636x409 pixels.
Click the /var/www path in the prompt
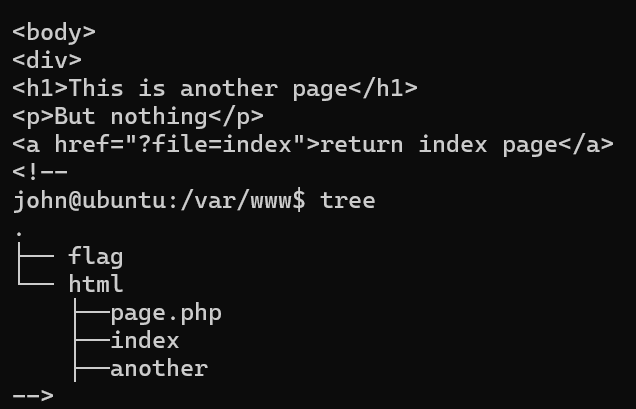[x=249, y=200]
